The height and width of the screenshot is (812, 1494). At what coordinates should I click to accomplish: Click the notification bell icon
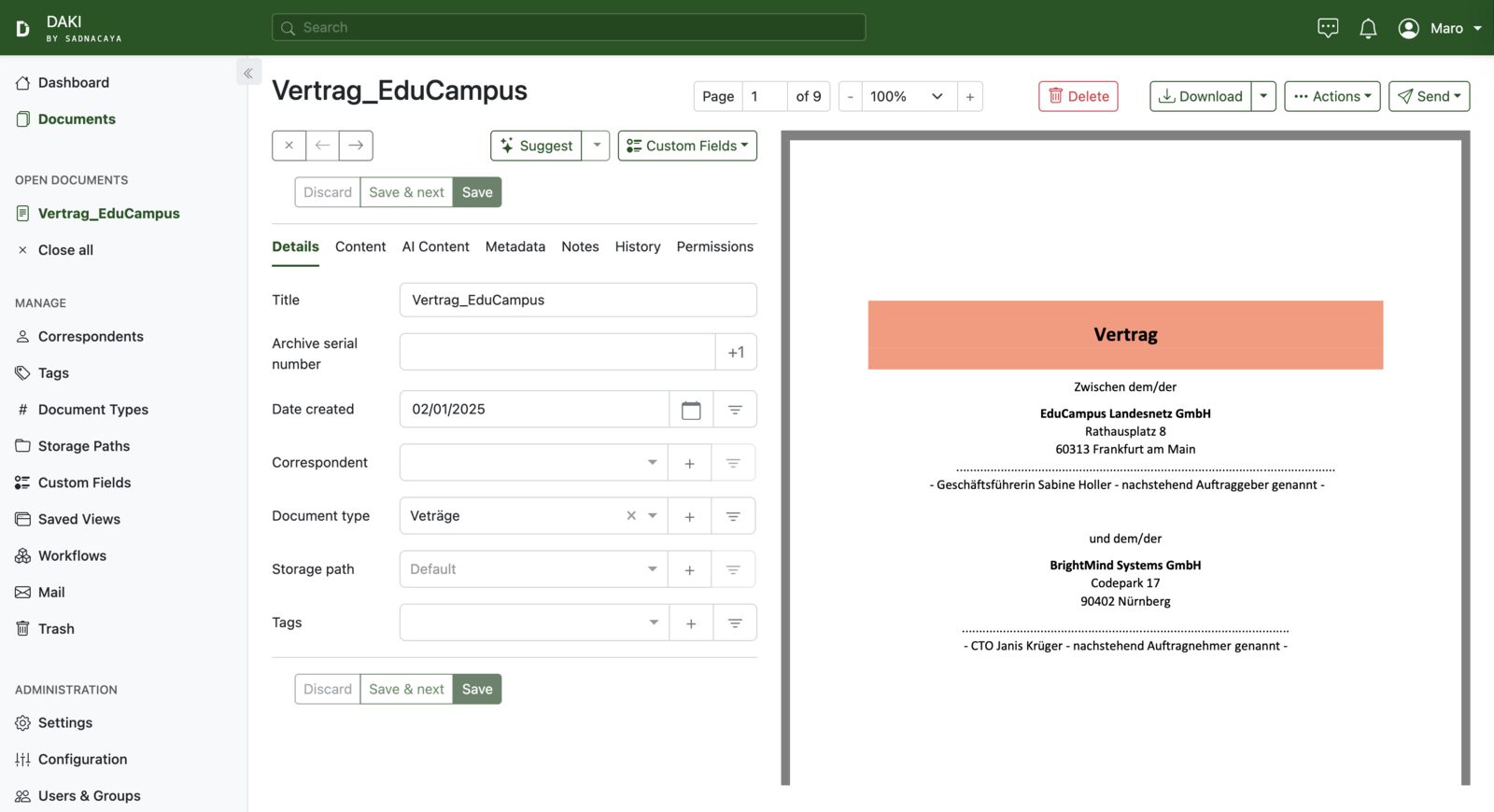pyautogui.click(x=1368, y=28)
